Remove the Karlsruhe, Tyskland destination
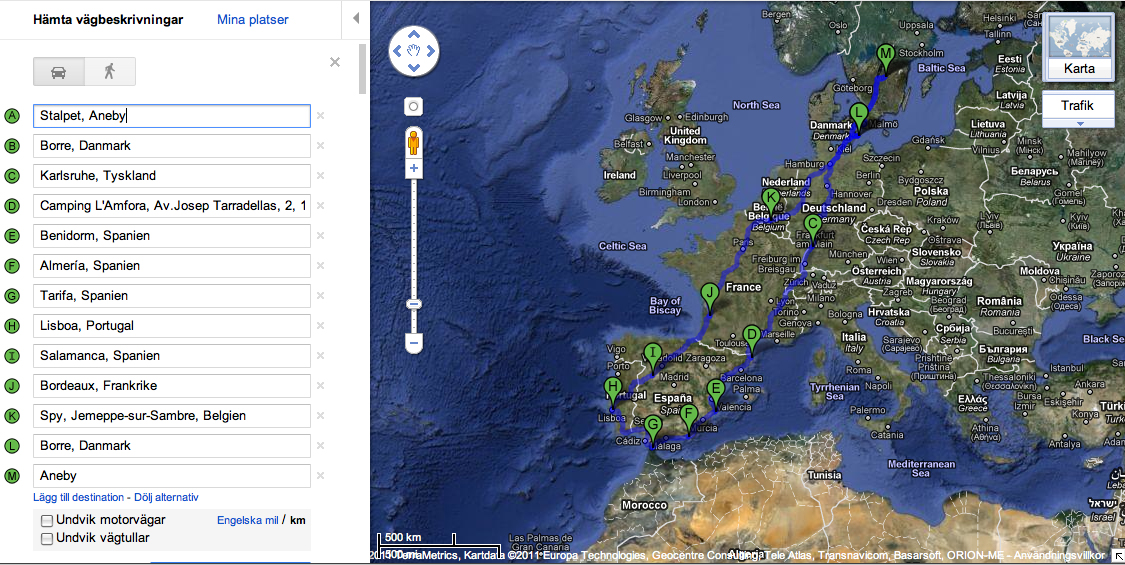 321,176
